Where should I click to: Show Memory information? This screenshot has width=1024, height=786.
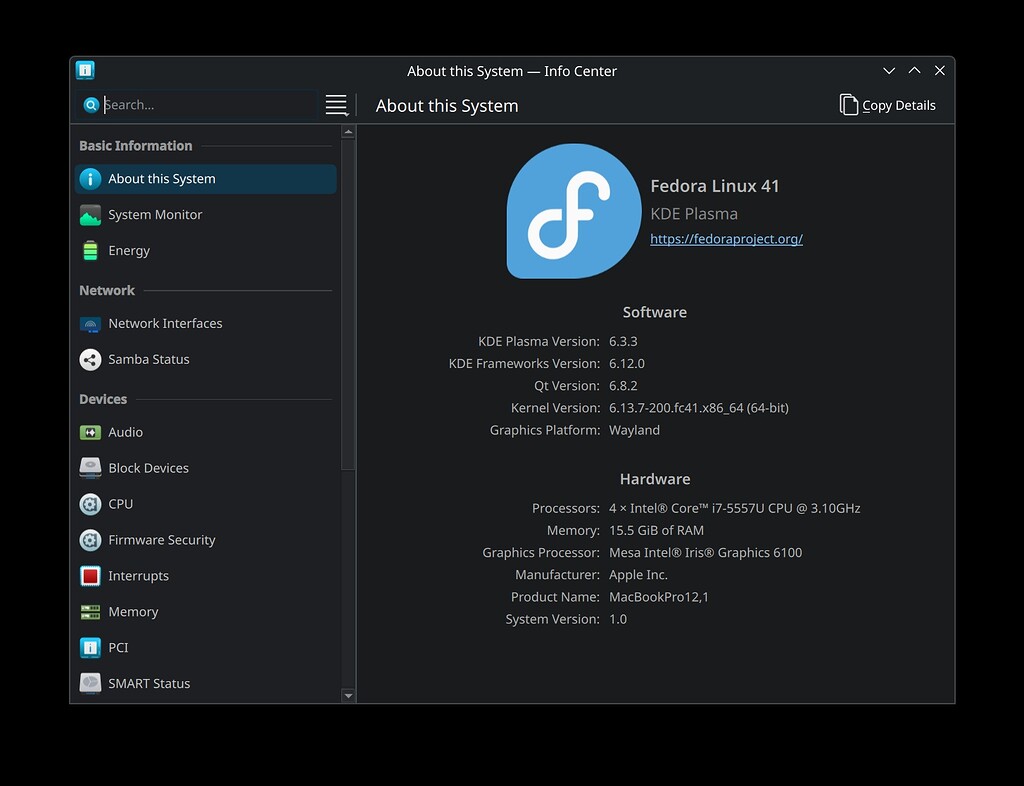131,611
